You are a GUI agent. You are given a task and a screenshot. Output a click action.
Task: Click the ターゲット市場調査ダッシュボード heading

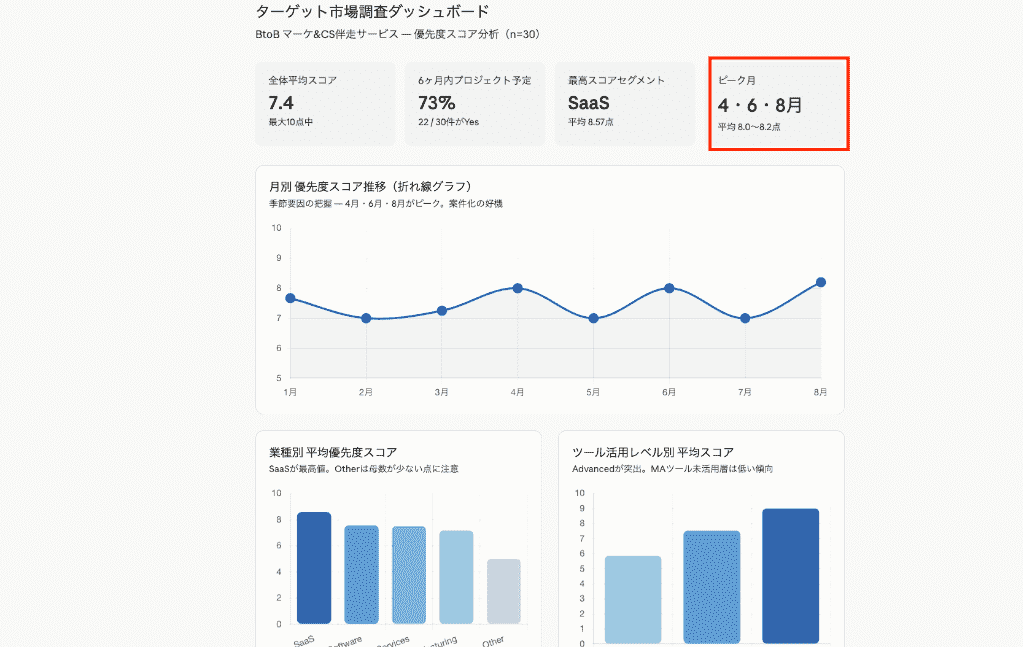pos(373,12)
